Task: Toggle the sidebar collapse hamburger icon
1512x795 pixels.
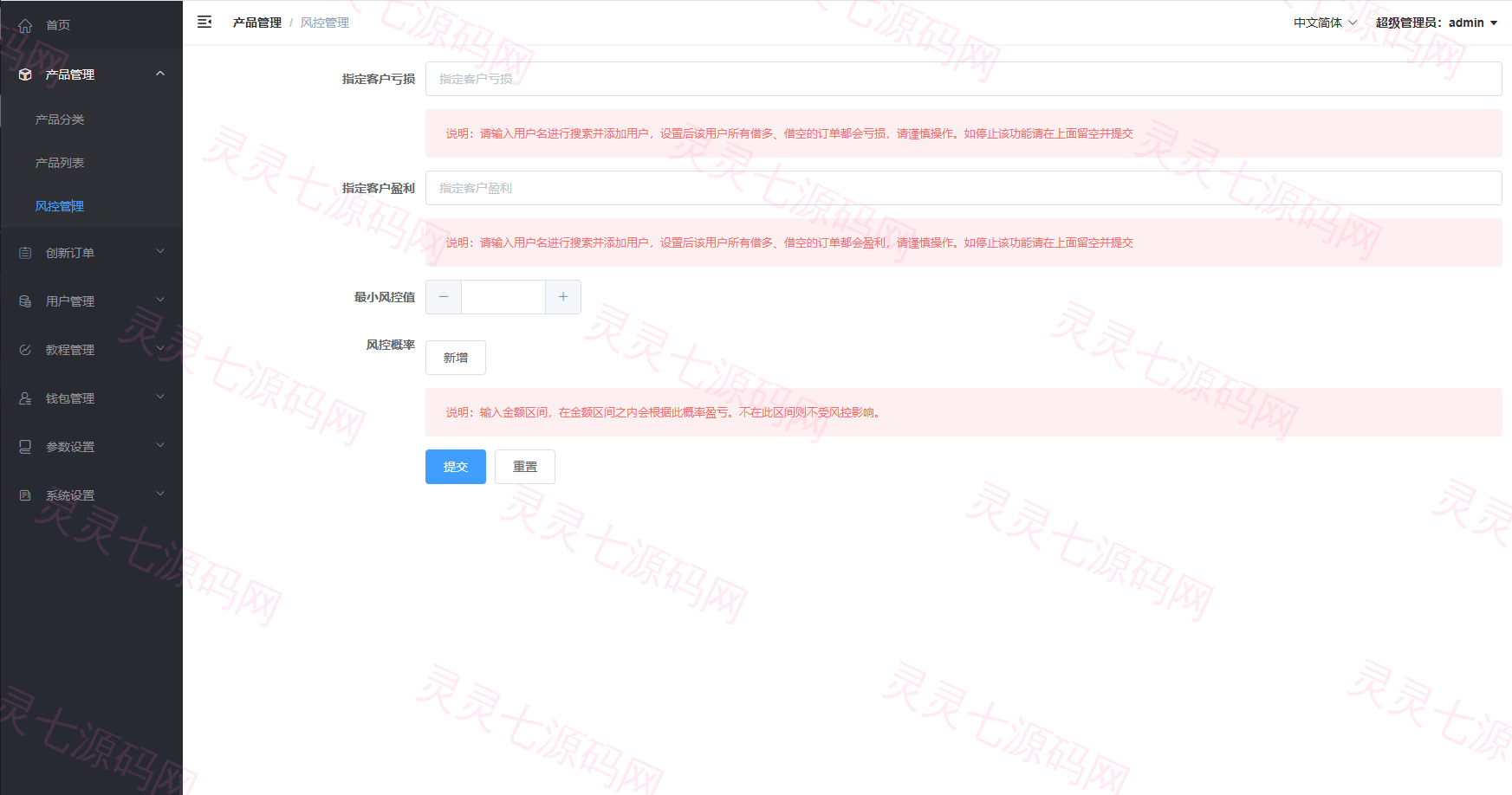Action: pyautogui.click(x=204, y=22)
